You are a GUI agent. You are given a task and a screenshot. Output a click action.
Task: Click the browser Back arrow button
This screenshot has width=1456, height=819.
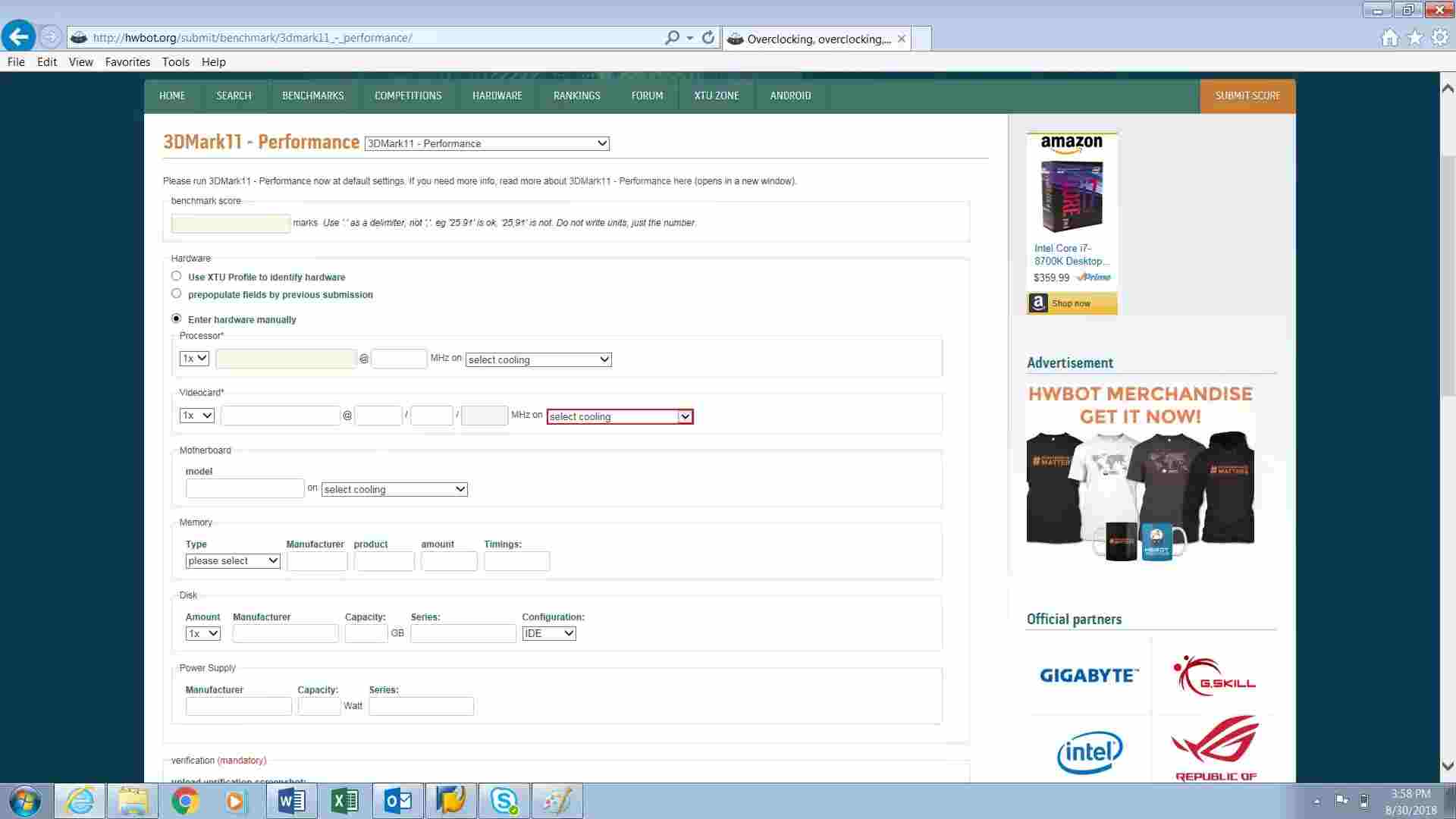click(x=18, y=36)
